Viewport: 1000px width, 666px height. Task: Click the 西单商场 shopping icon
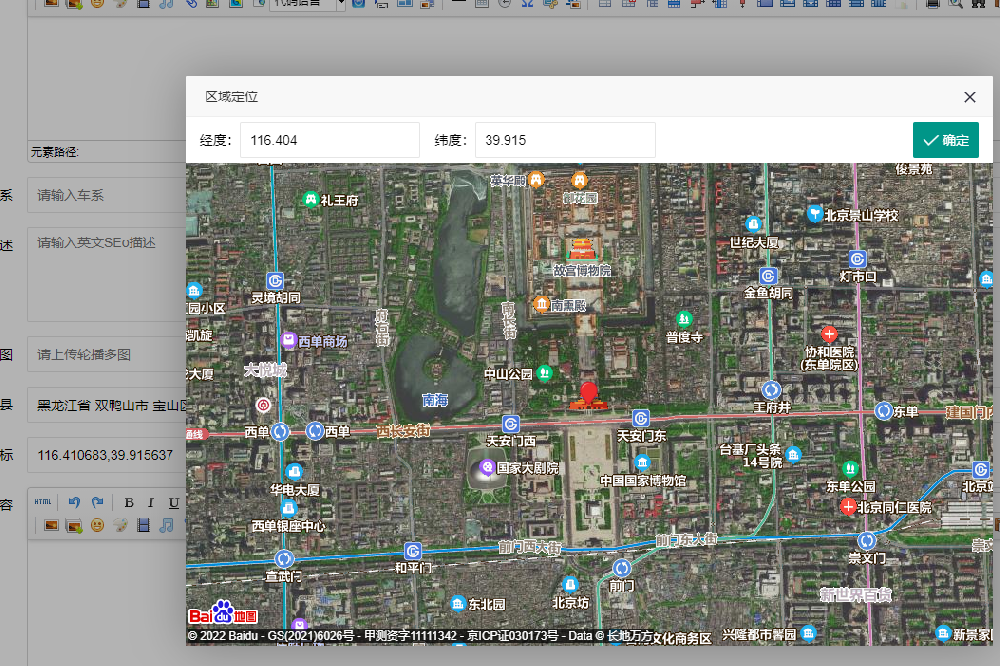click(x=289, y=341)
